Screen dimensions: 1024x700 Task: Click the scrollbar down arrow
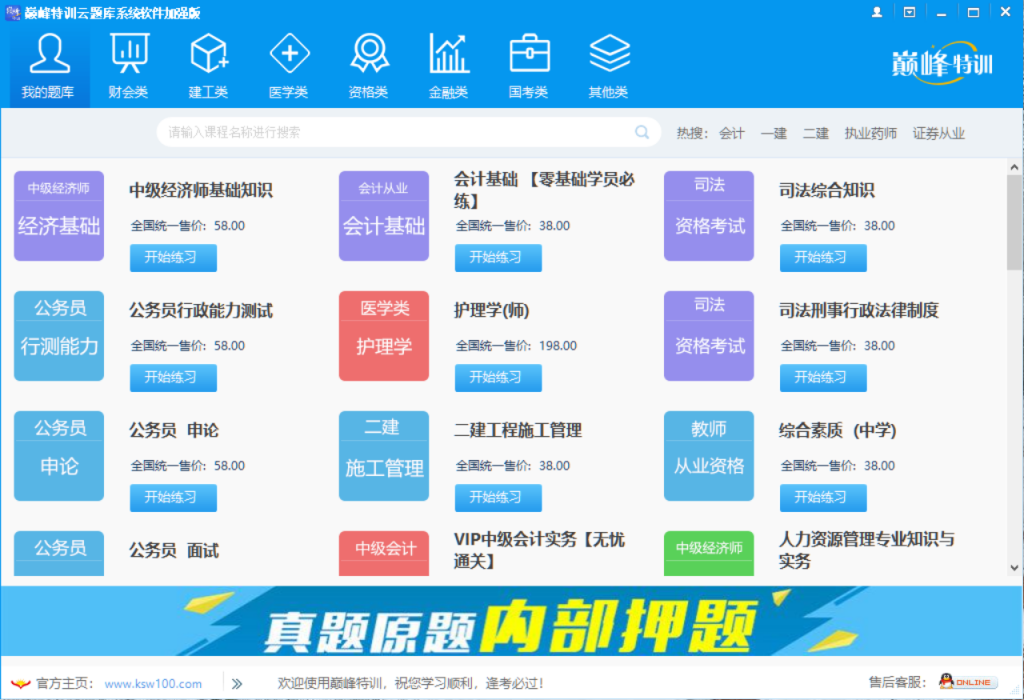[1014, 568]
